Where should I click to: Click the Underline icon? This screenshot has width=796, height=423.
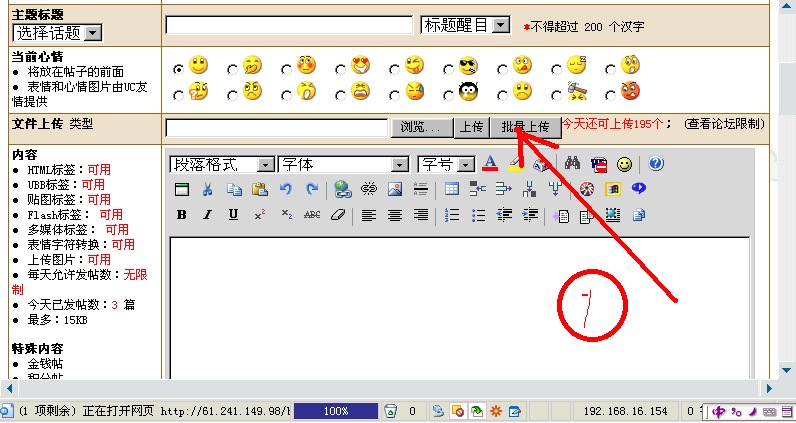click(x=233, y=214)
